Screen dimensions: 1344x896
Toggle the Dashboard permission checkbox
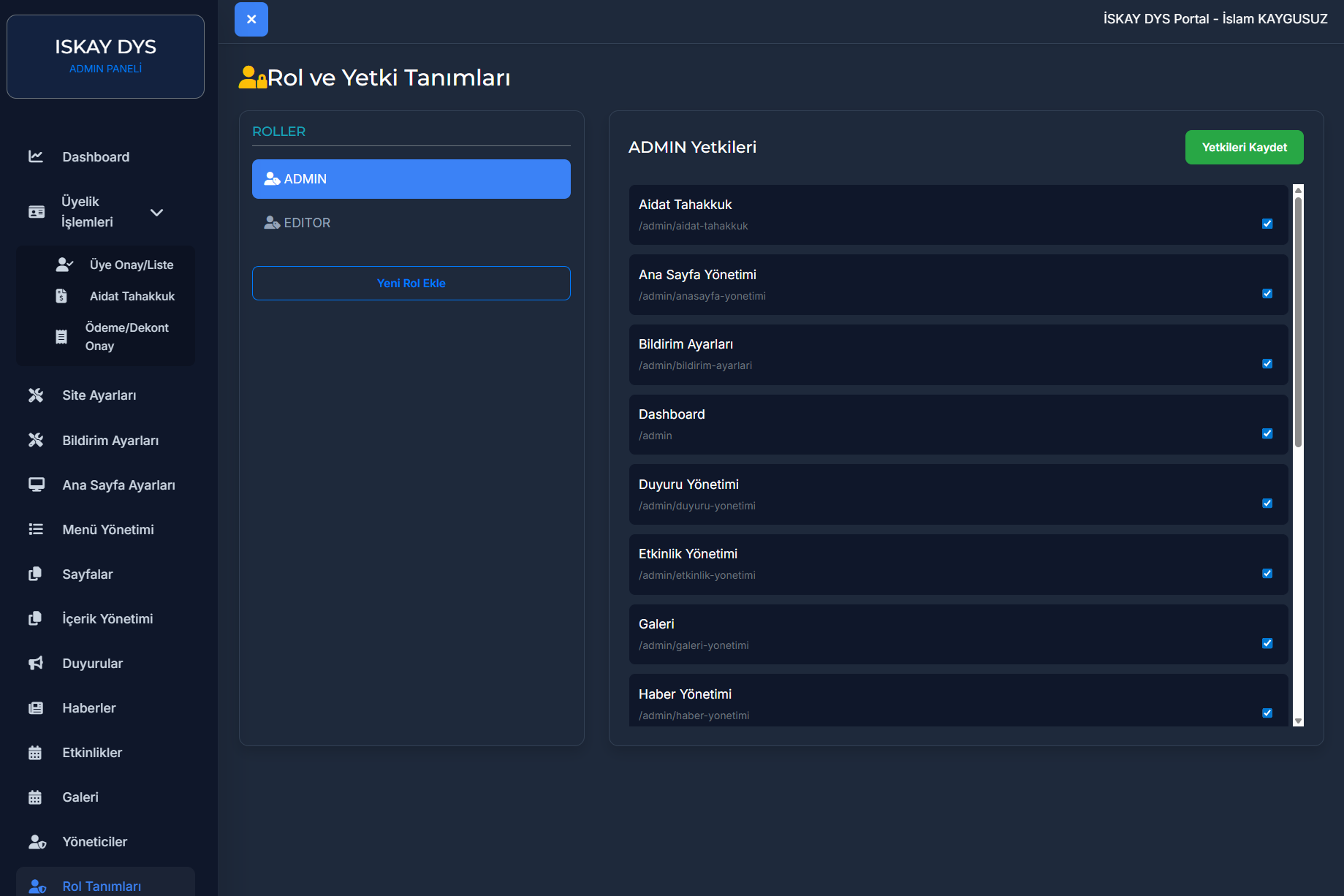[1267, 433]
